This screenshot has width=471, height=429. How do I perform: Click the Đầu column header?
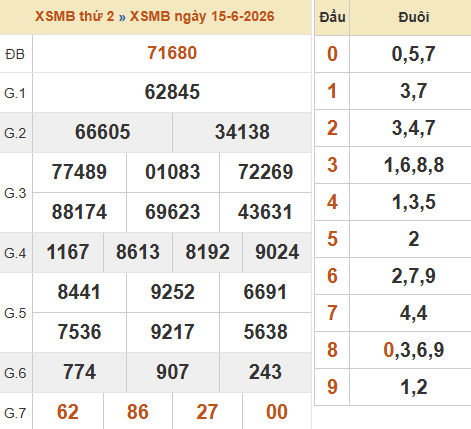332,17
